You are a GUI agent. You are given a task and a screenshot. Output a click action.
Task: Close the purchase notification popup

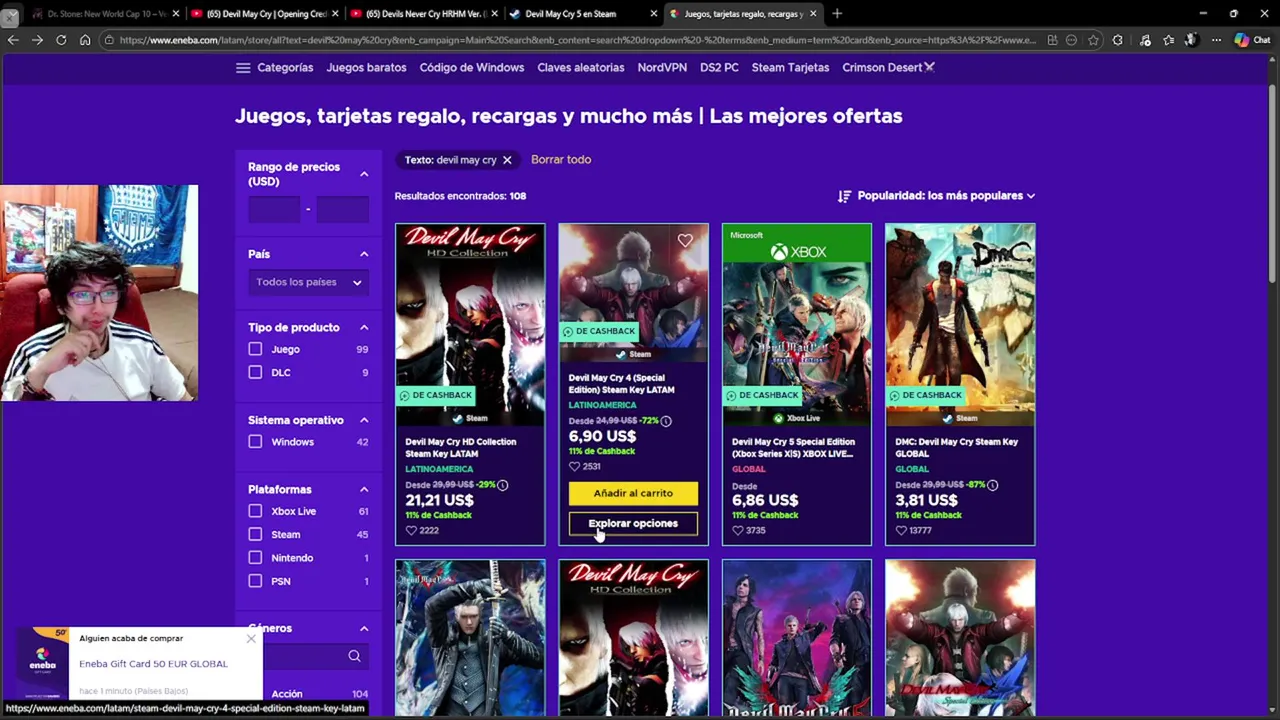click(x=251, y=638)
